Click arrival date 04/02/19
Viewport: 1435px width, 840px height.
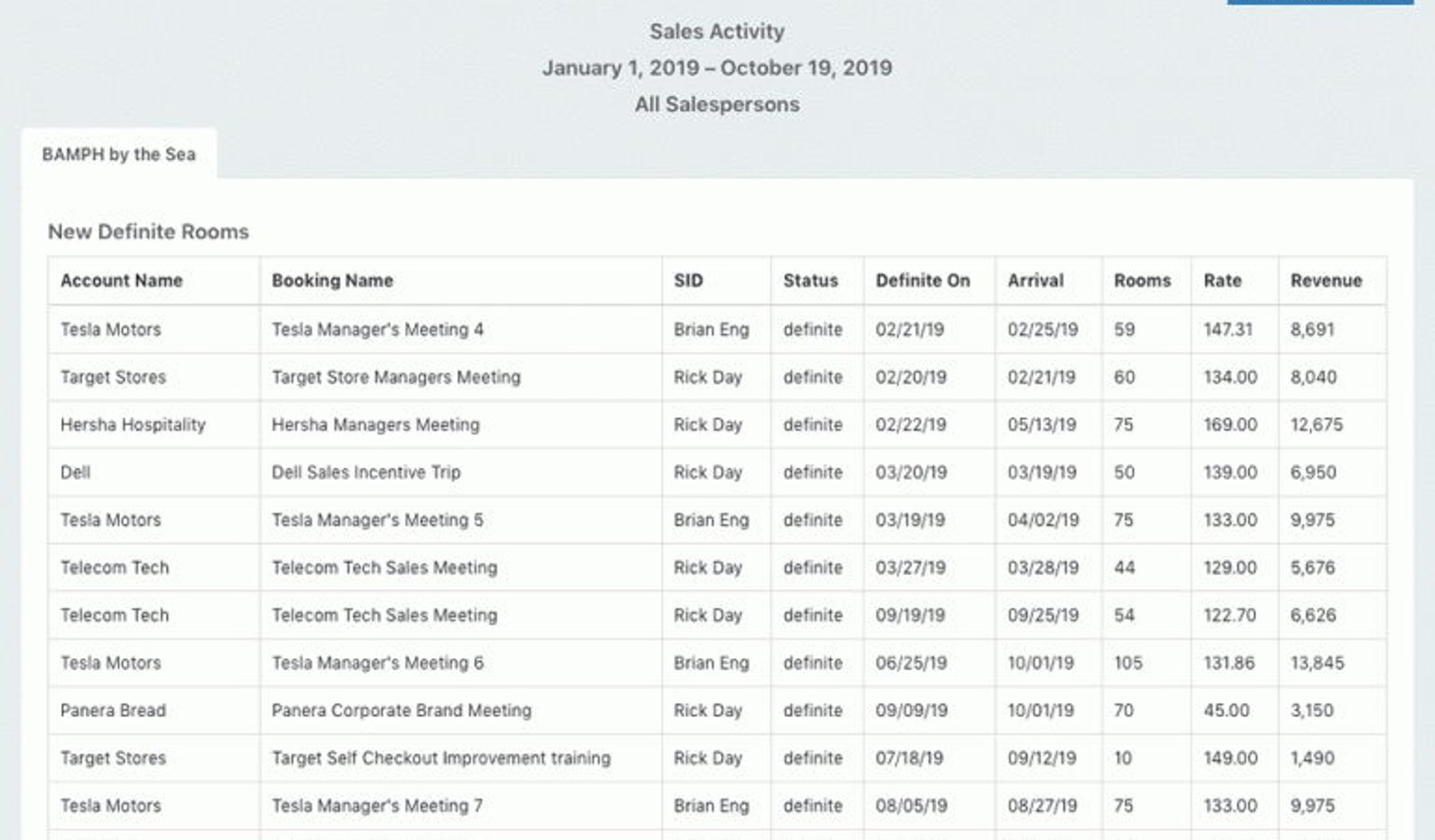pyautogui.click(x=1042, y=520)
